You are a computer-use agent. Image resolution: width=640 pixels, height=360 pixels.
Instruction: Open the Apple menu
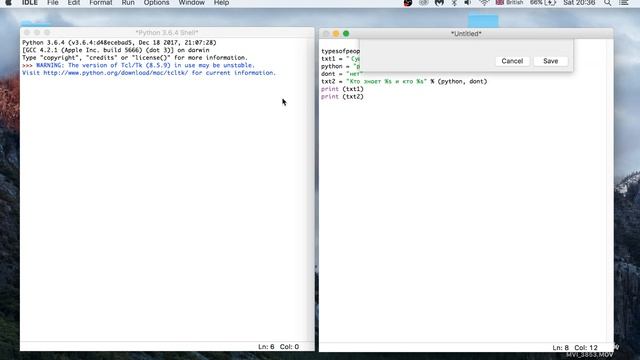(x=8, y=3)
